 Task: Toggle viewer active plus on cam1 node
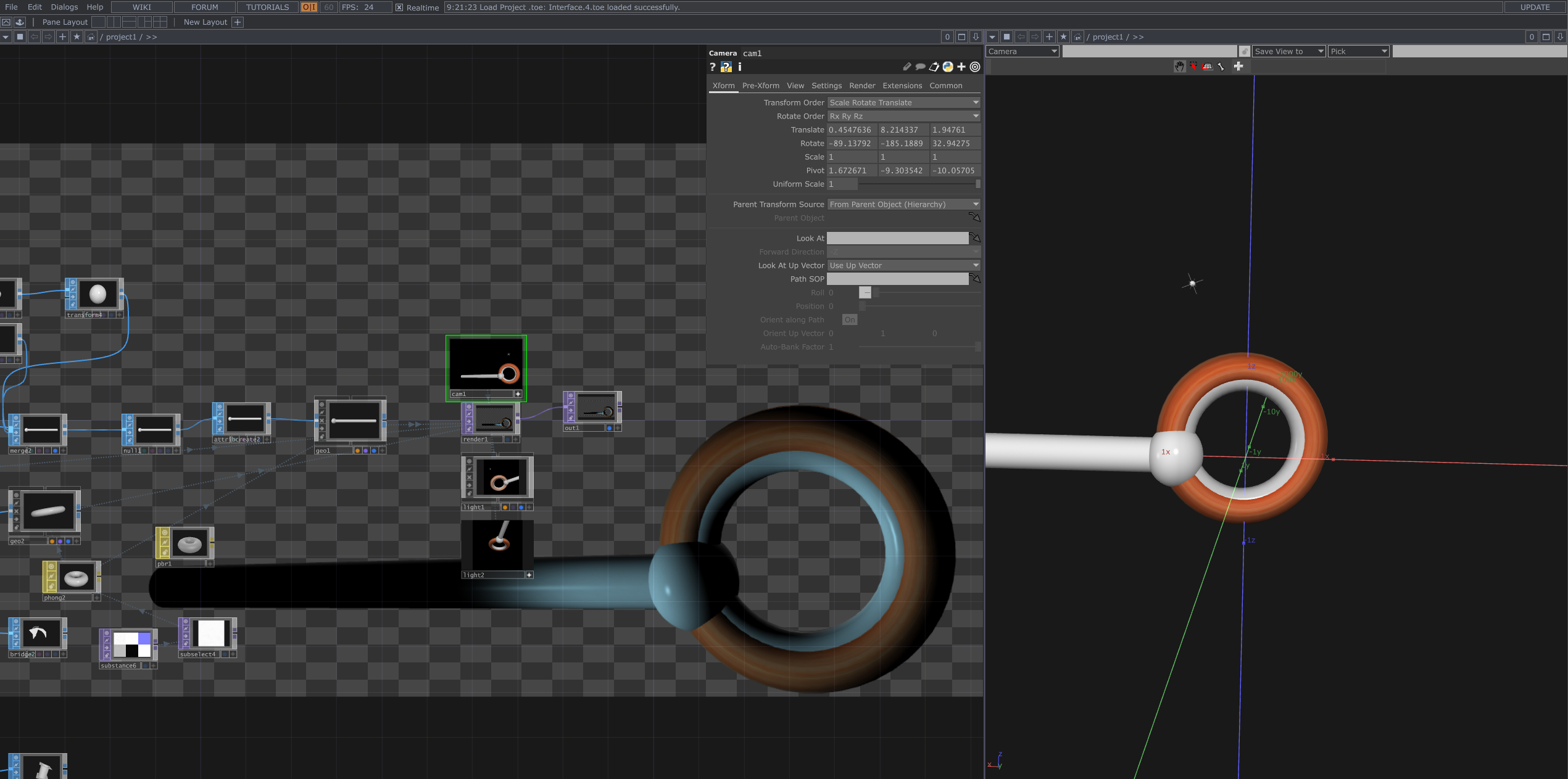click(x=518, y=394)
